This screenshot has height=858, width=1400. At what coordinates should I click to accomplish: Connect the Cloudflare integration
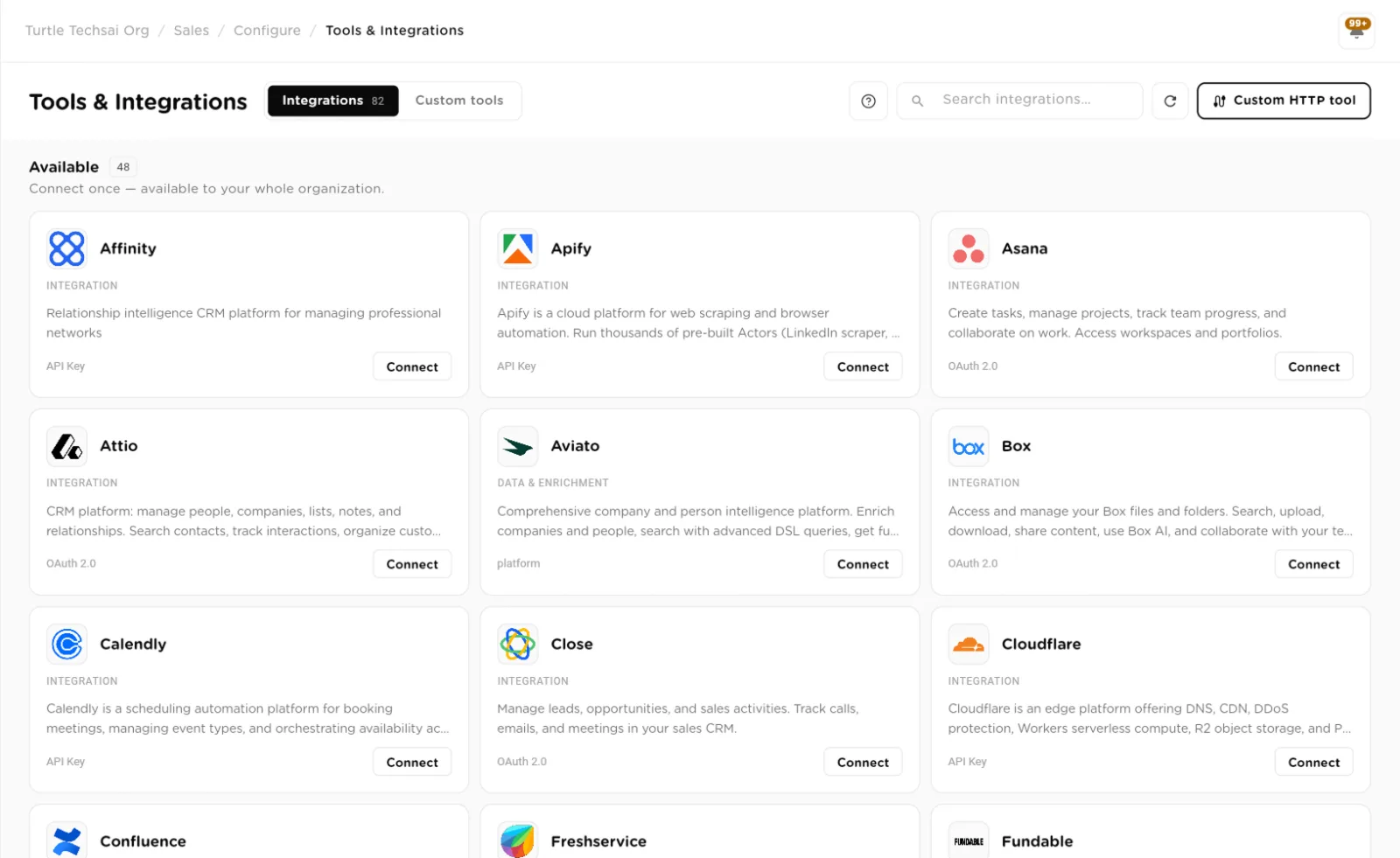pyautogui.click(x=1313, y=762)
